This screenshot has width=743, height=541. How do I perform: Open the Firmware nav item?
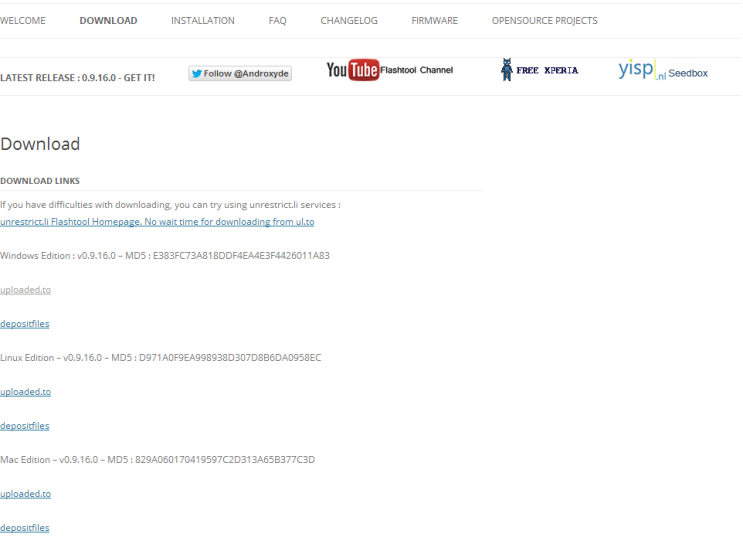[435, 21]
